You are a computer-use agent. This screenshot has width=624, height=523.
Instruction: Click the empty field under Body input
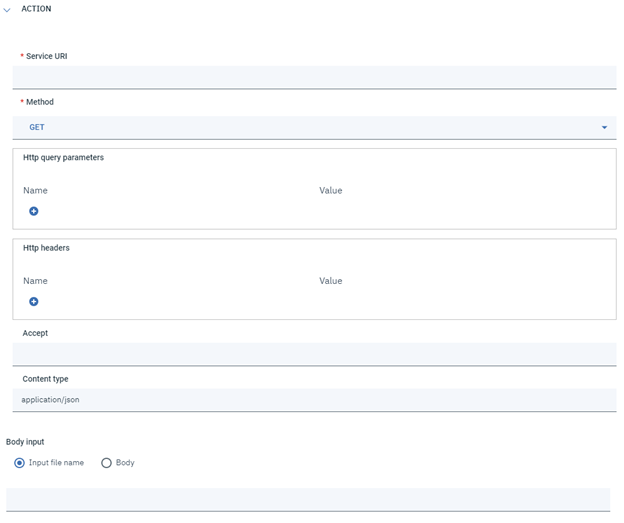(308, 499)
